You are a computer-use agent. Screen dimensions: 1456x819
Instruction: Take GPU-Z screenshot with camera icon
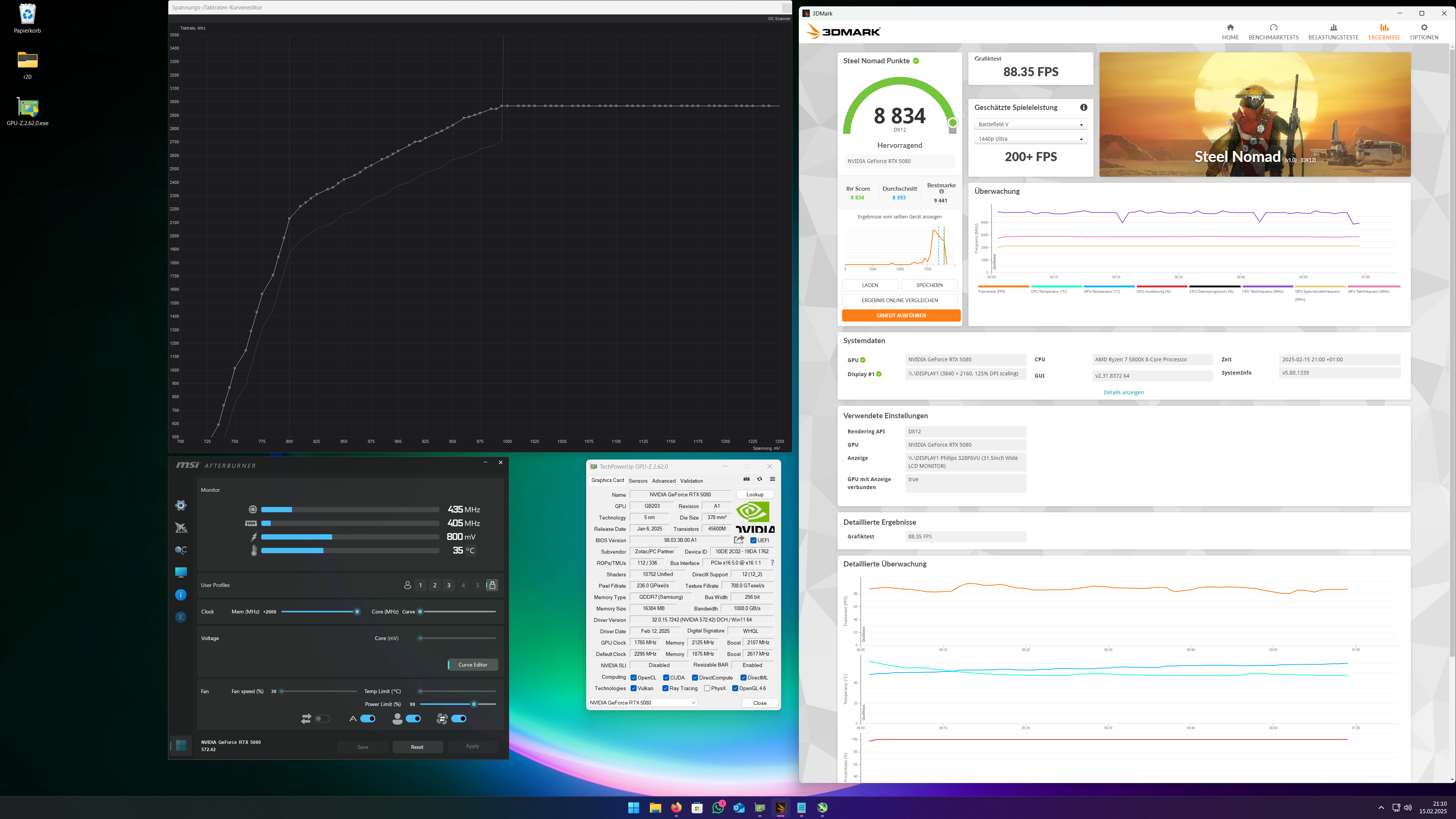point(746,479)
